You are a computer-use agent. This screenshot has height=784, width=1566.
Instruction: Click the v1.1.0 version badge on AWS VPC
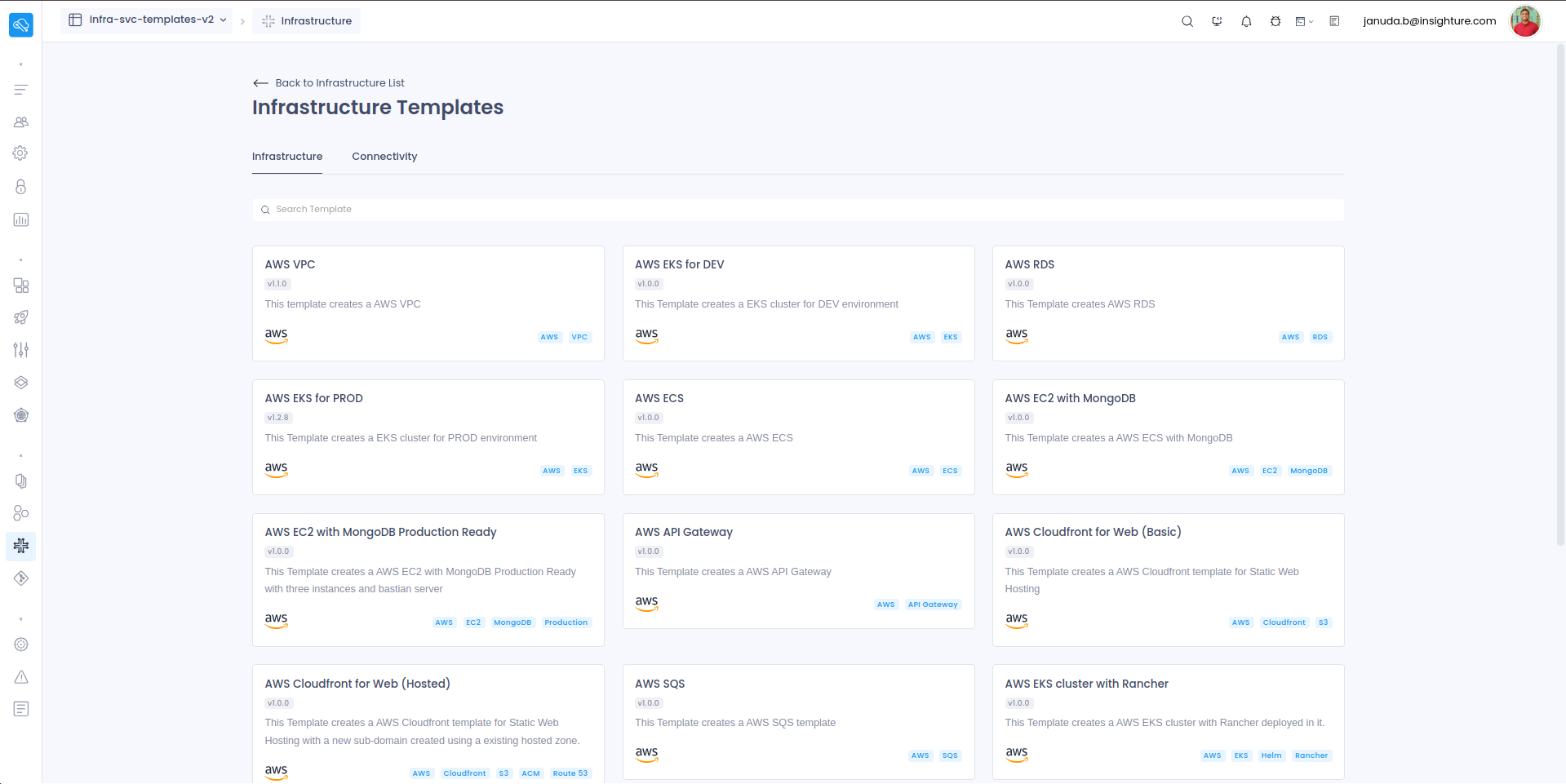[277, 284]
